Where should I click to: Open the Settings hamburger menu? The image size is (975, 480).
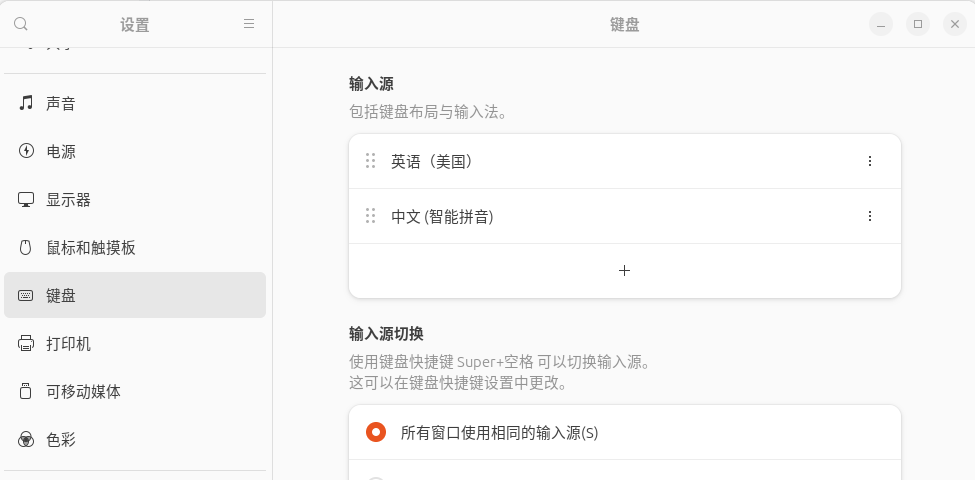coord(249,24)
